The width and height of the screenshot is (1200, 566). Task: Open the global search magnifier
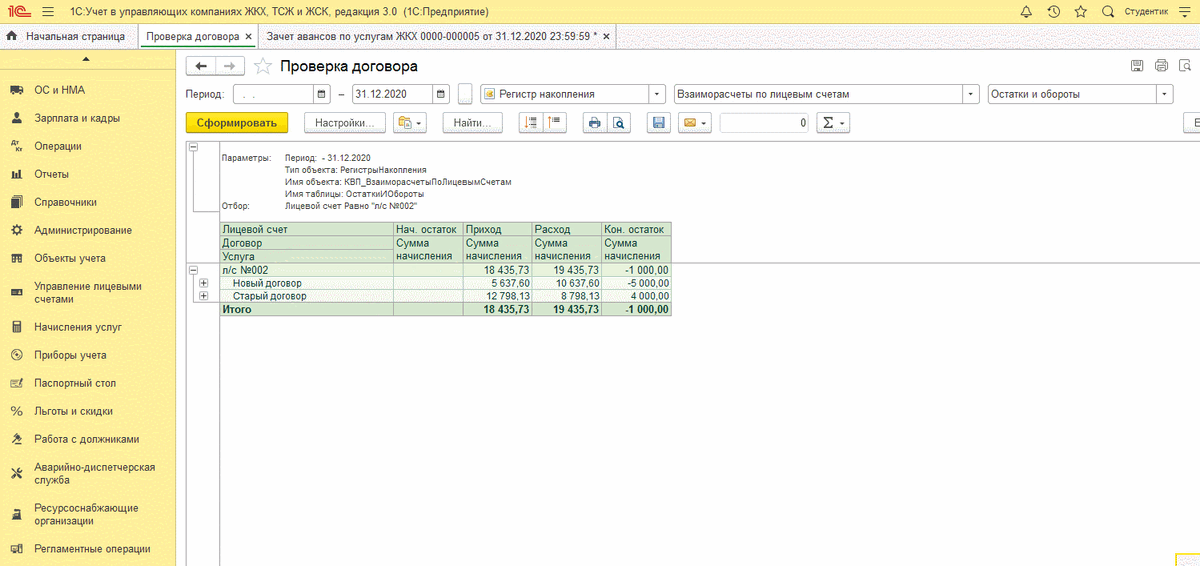(x=1107, y=11)
